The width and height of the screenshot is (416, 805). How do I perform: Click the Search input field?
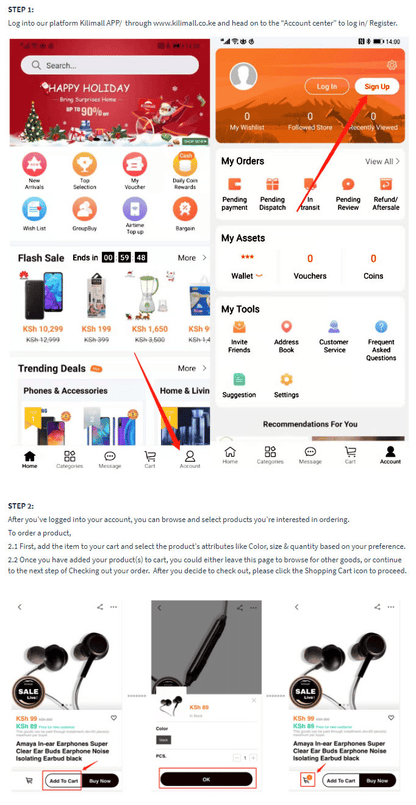point(109,65)
